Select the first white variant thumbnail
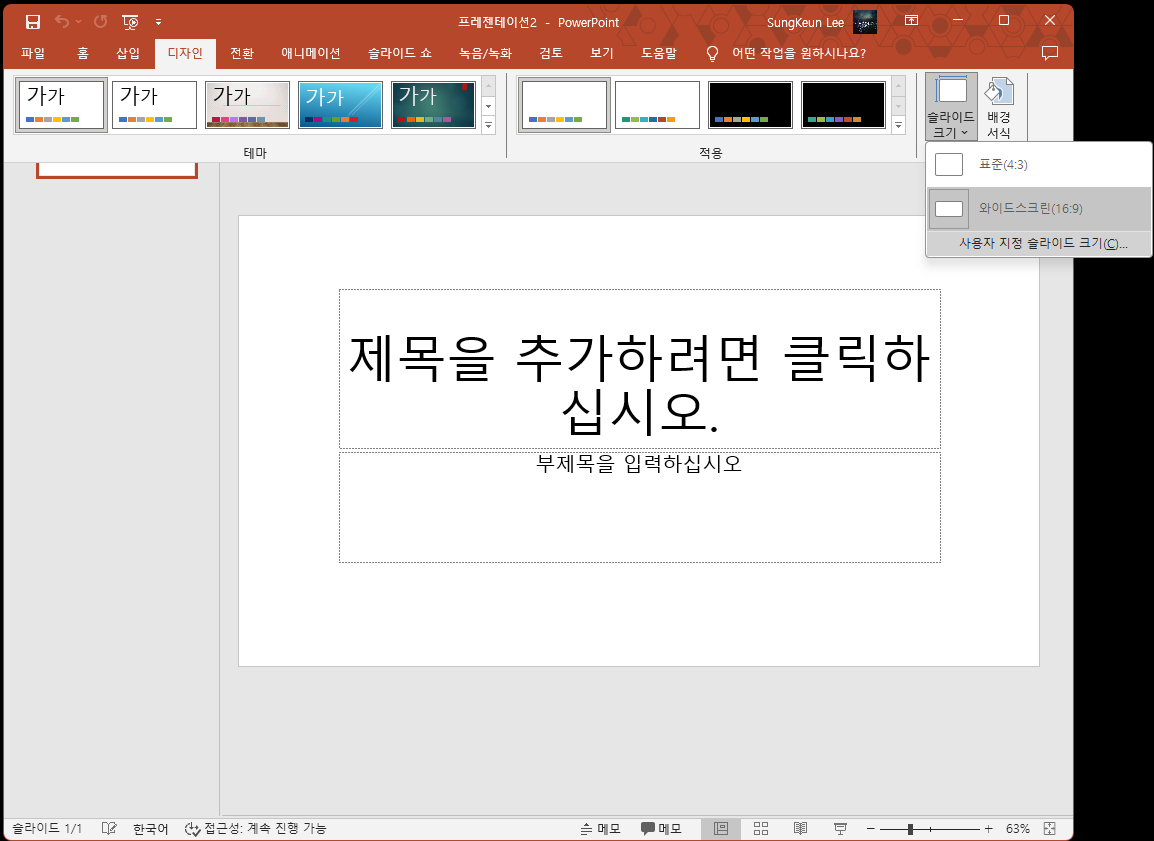 click(x=564, y=104)
